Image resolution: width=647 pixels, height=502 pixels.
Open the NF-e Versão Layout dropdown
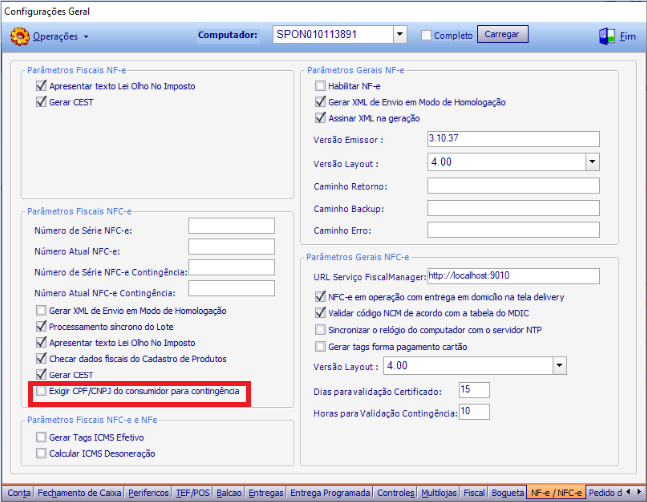tap(592, 162)
